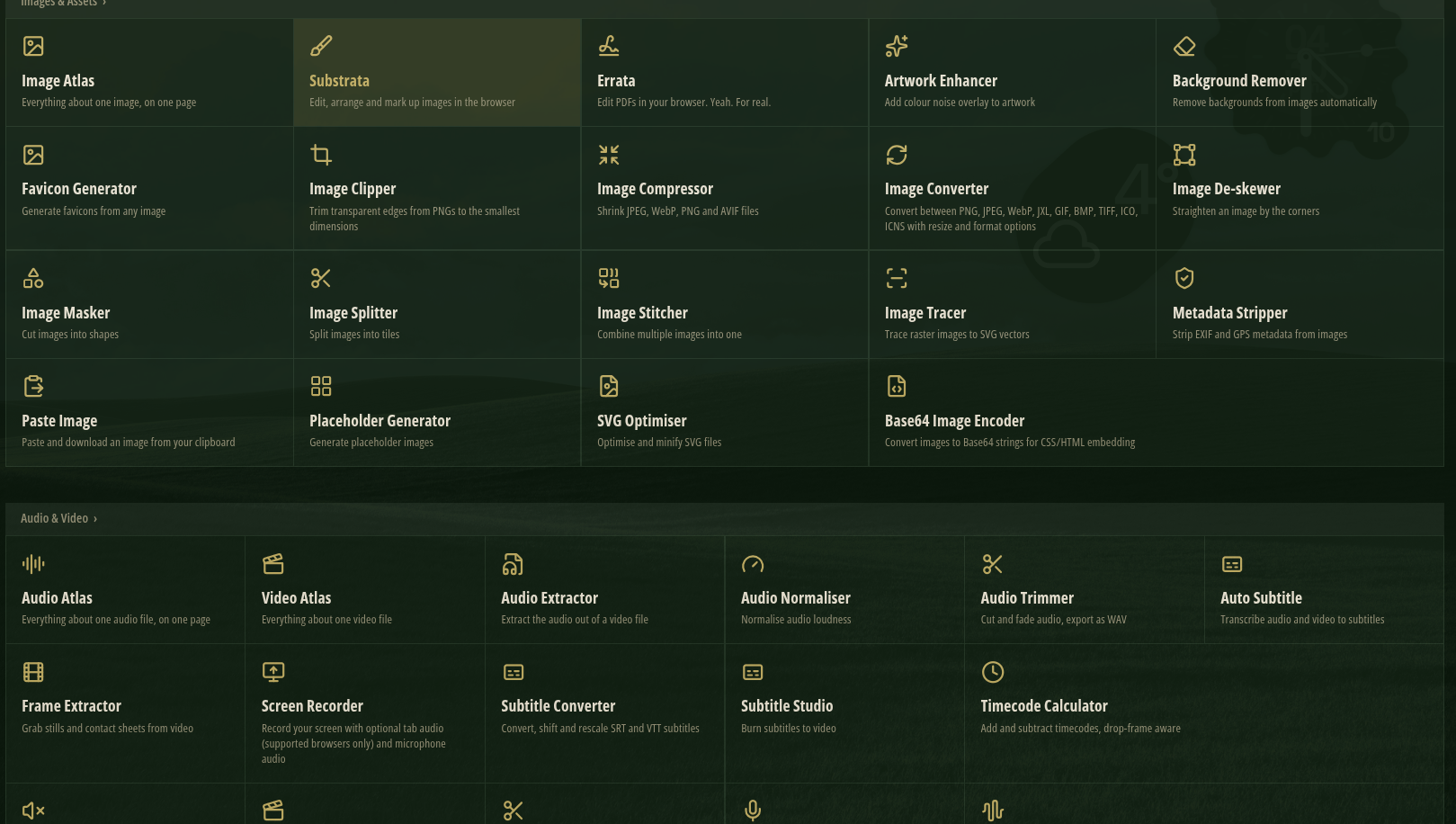Click the Audio Atlas waveform icon
Viewport: 1456px width, 824px height.
[33, 564]
